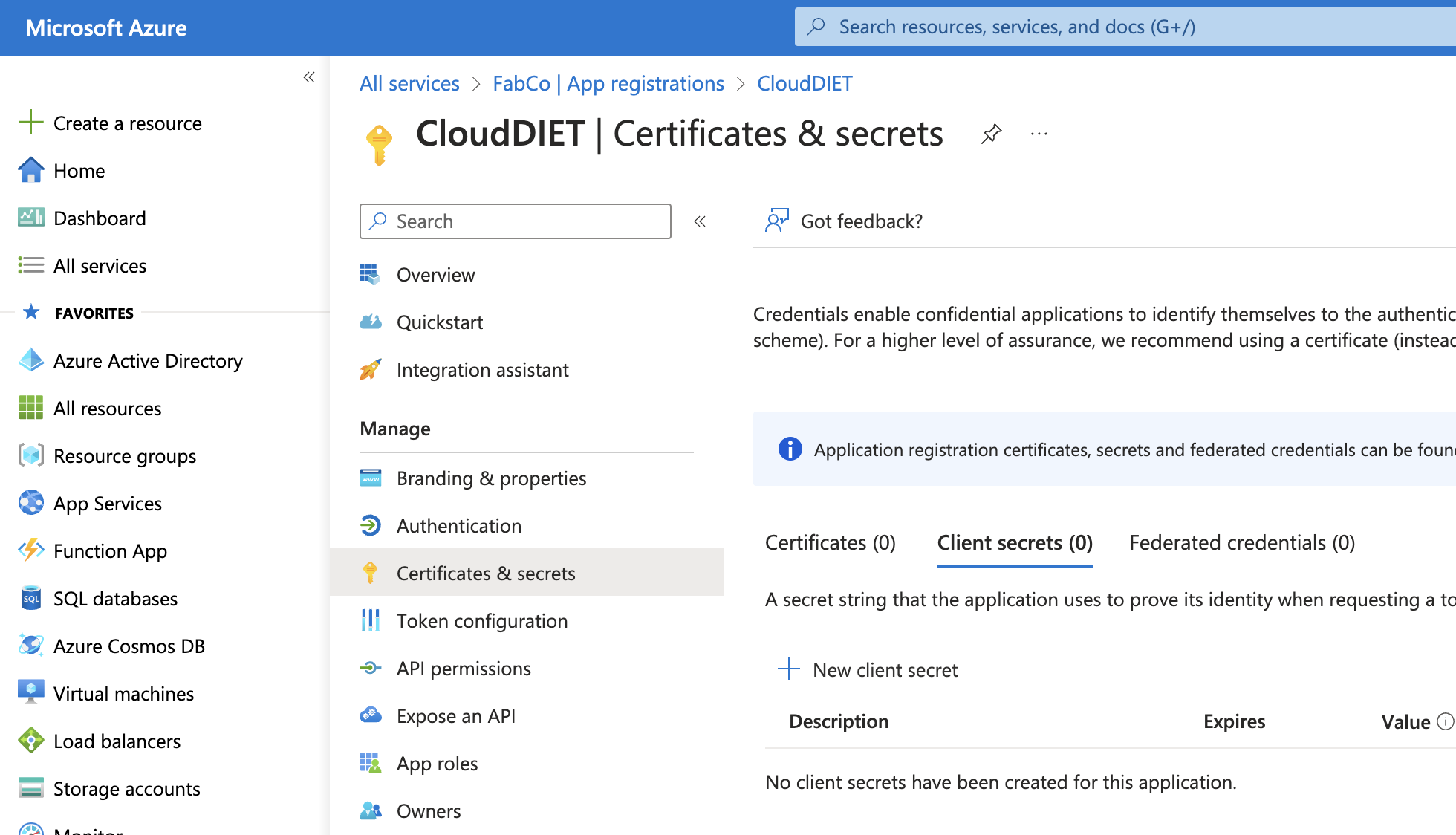Collapse the CloudDIET menu pane

pyautogui.click(x=699, y=221)
